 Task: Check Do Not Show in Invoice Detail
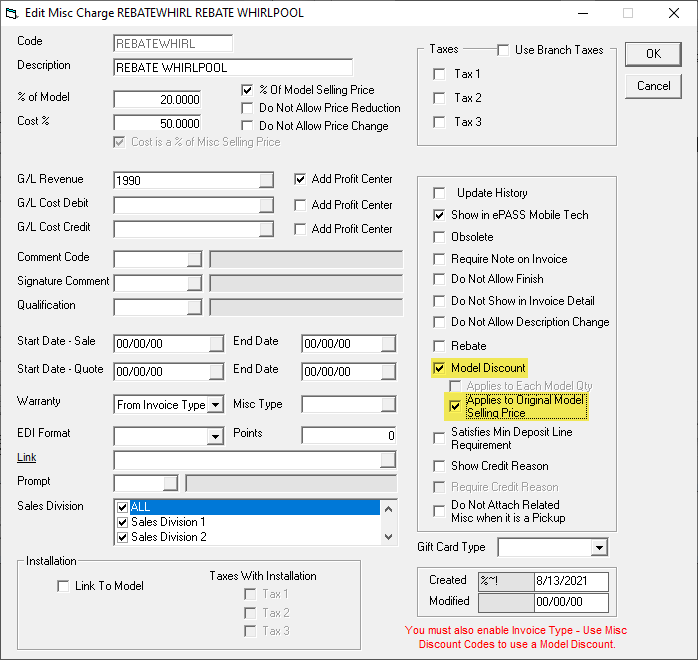pyautogui.click(x=439, y=301)
